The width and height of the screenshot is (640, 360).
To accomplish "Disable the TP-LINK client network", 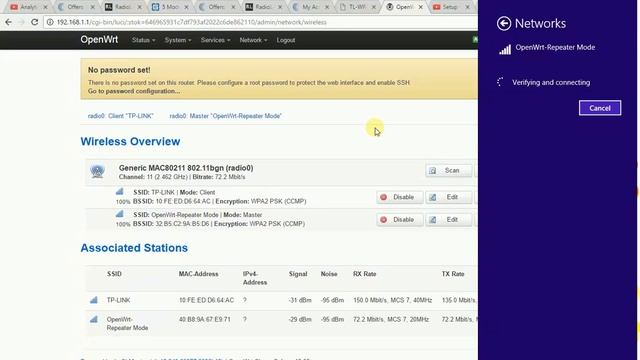I will [399, 197].
